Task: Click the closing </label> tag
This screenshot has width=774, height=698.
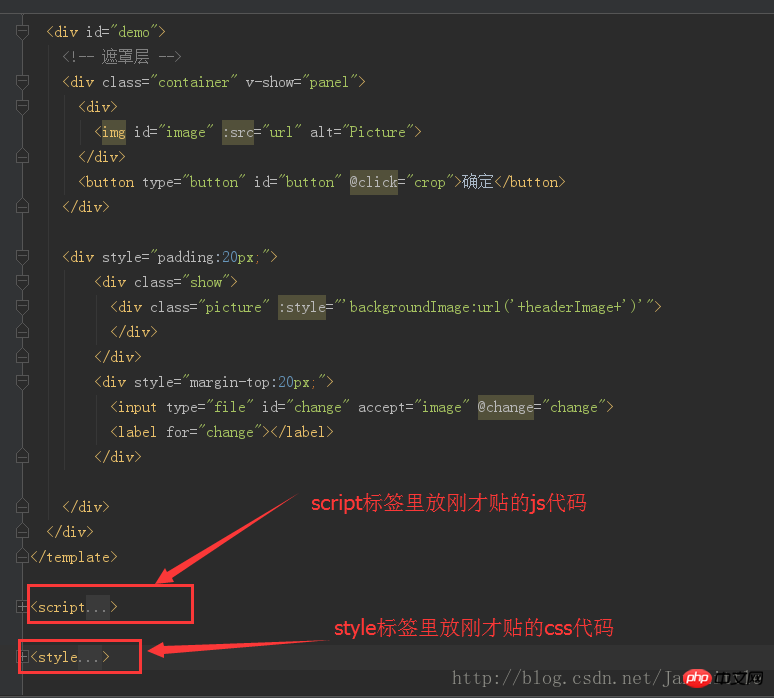Action: 302,432
